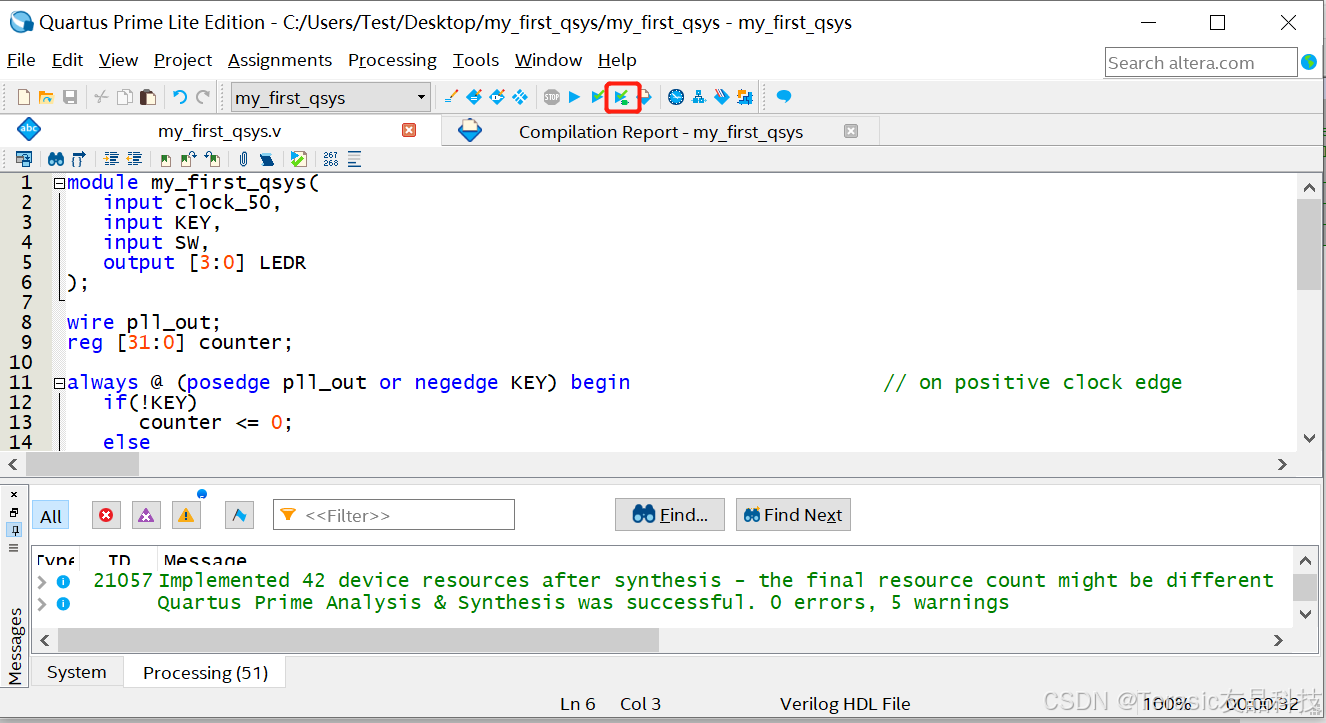
Task: Open the Tools menu
Action: pos(476,60)
